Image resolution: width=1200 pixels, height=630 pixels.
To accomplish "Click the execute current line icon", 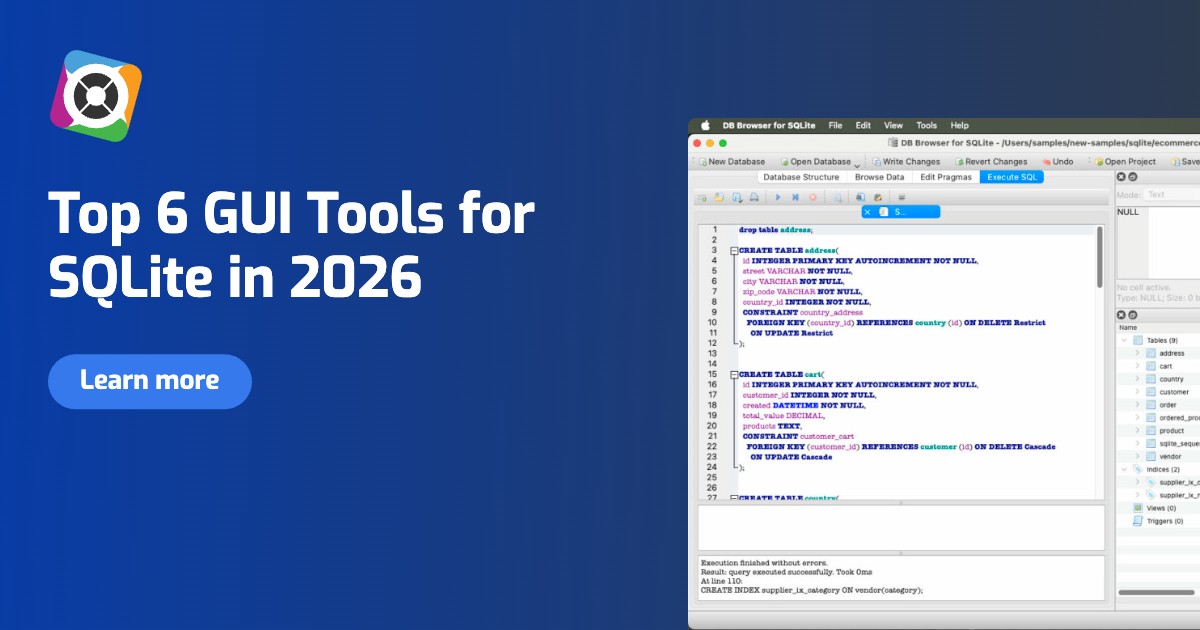I will click(795, 198).
